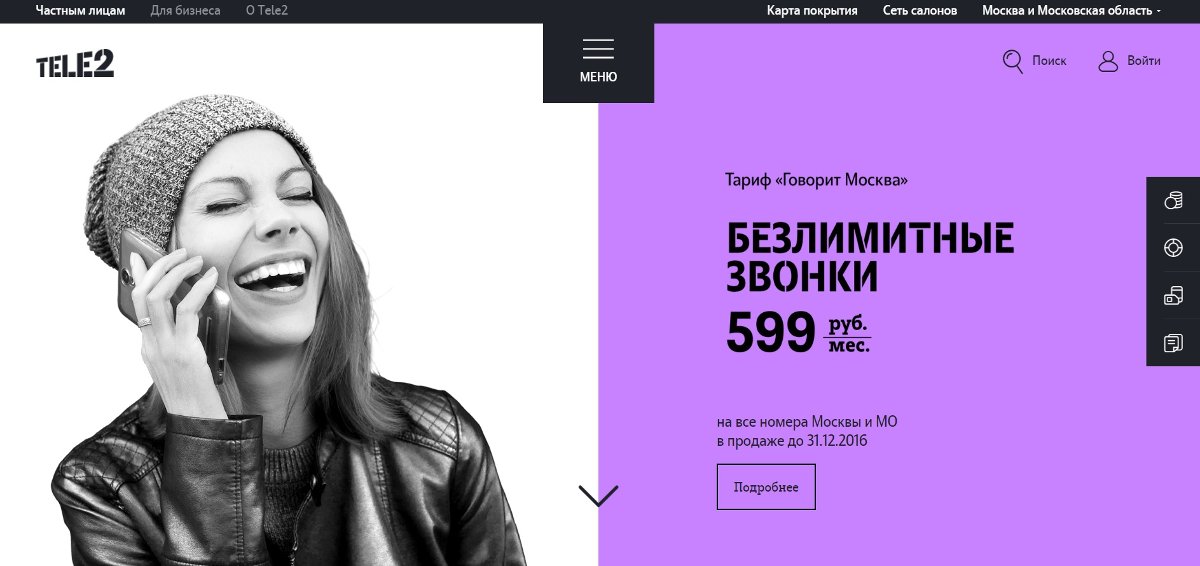Click the Поиск text label
Screen dimensions: 1200x566
pos(1049,61)
